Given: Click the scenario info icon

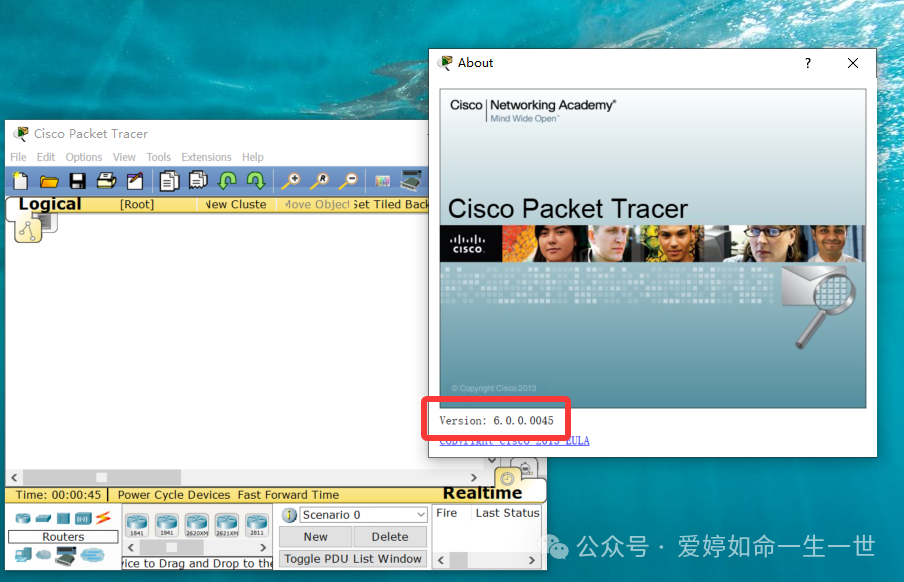Looking at the screenshot, I should pyautogui.click(x=289, y=515).
